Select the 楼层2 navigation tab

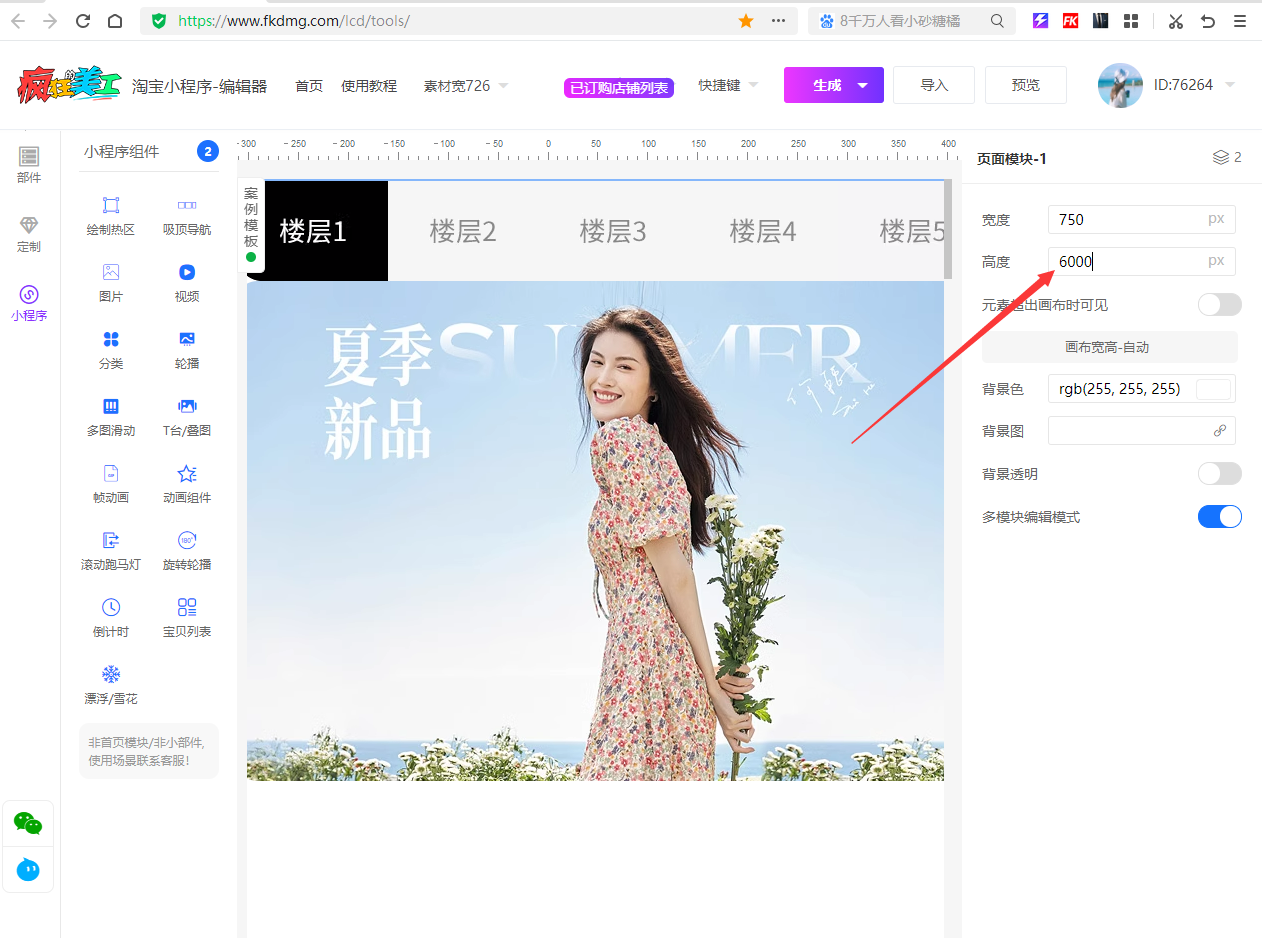coord(463,231)
